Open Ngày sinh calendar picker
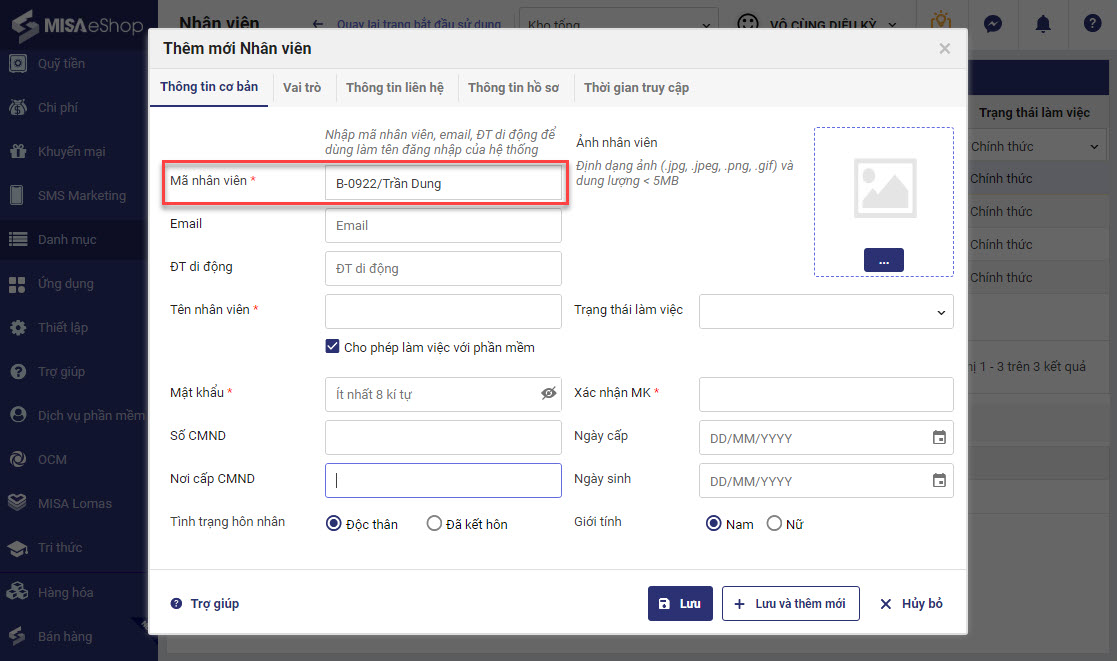 click(x=940, y=481)
